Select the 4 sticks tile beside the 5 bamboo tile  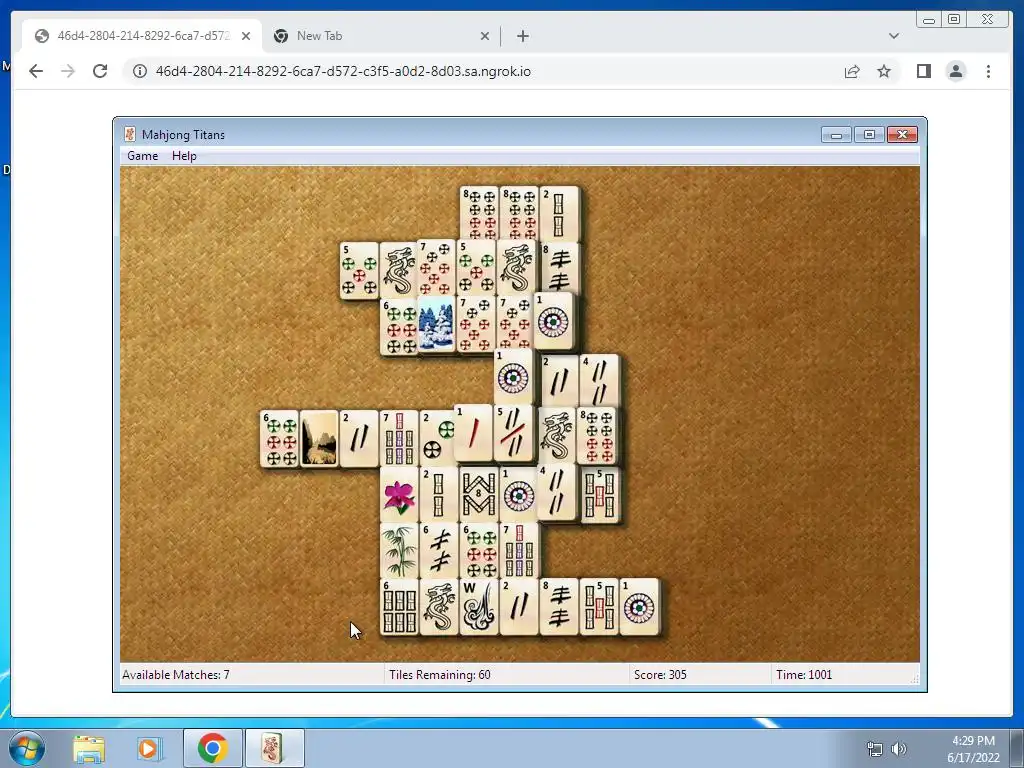point(556,491)
